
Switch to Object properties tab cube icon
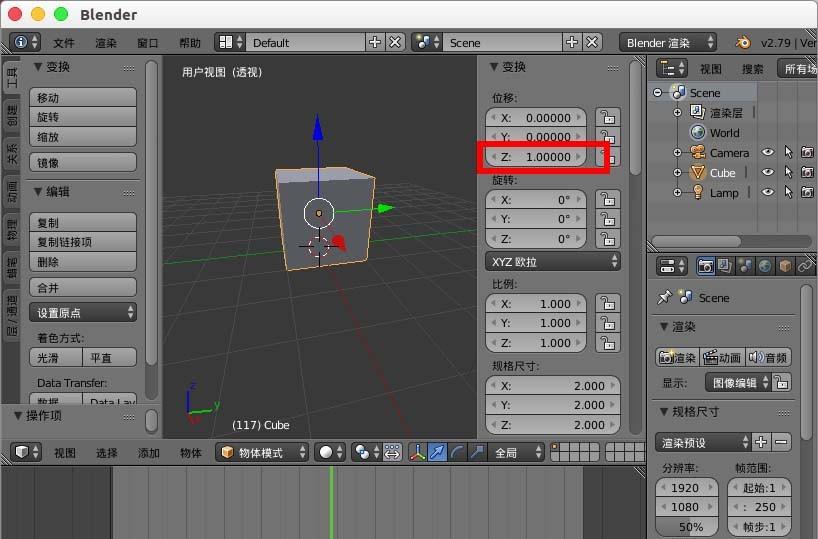(x=785, y=267)
